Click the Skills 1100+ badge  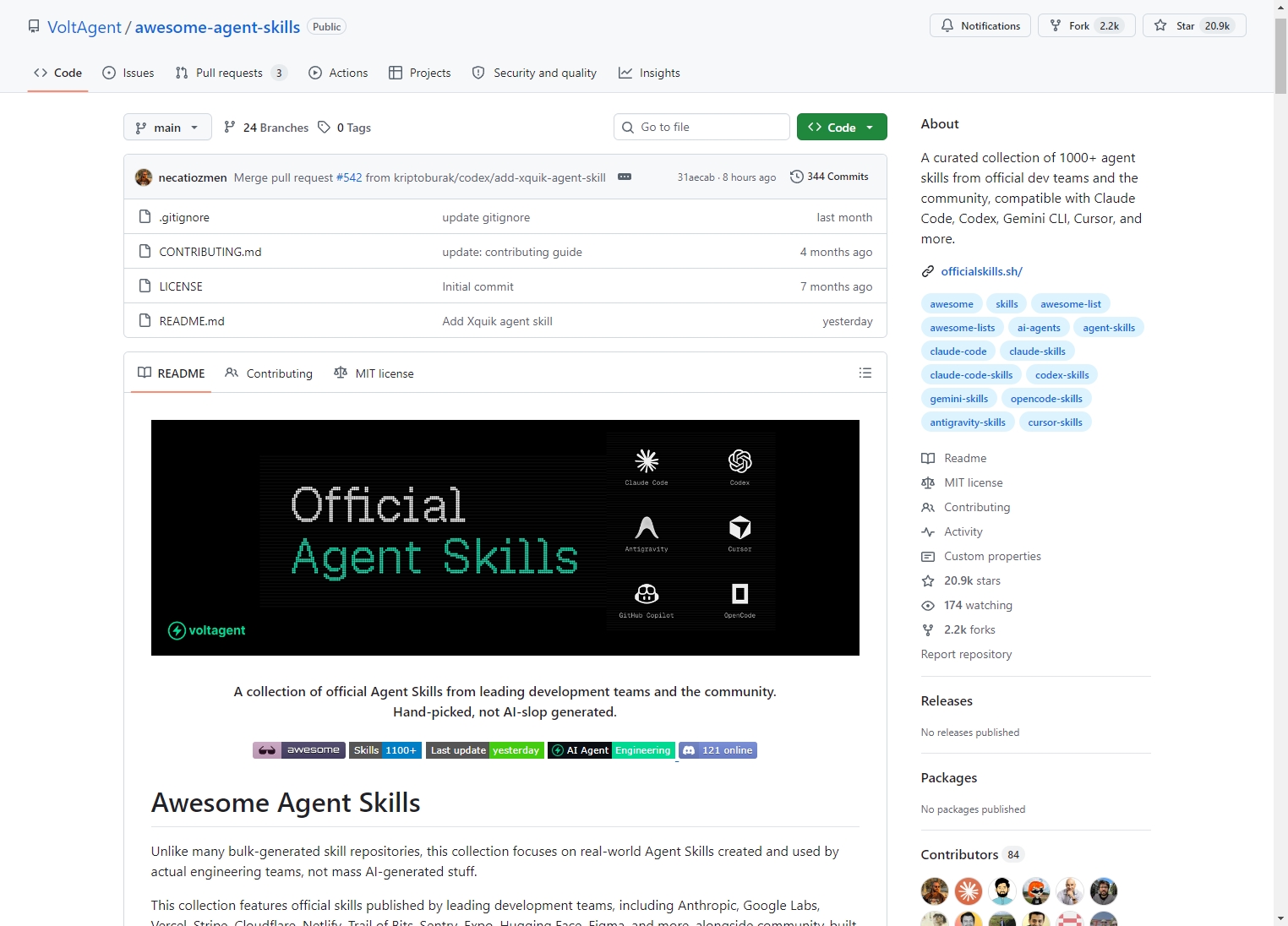(385, 750)
